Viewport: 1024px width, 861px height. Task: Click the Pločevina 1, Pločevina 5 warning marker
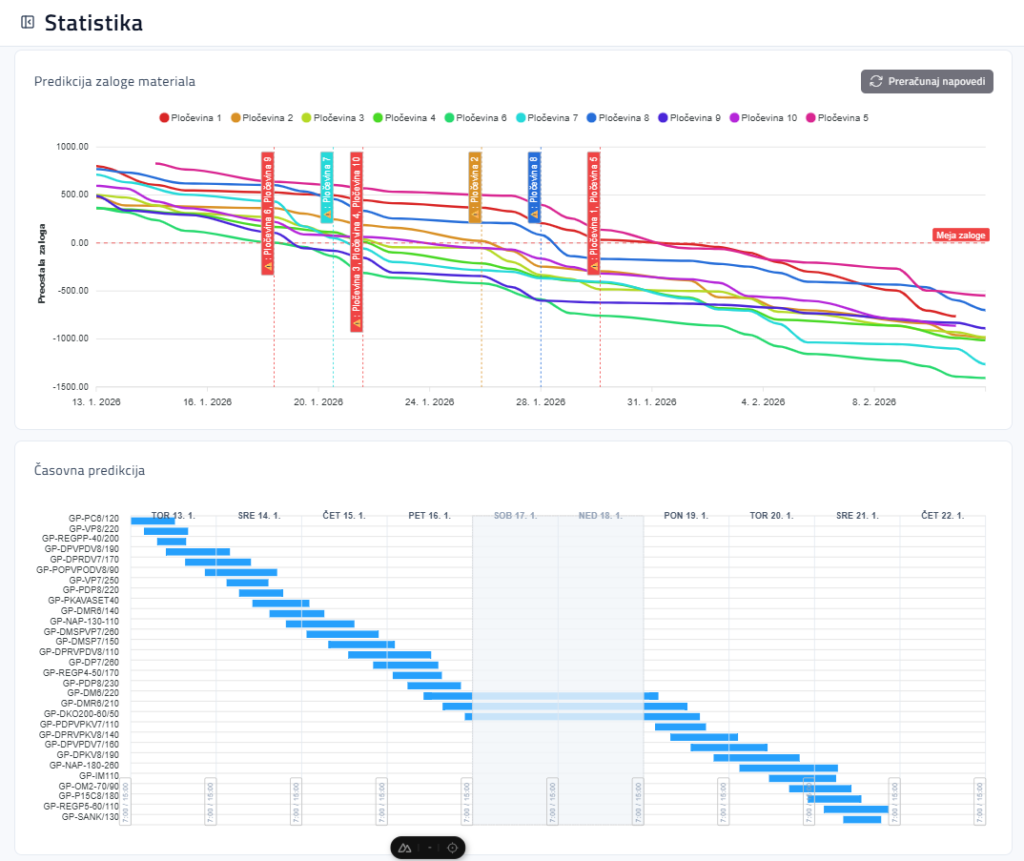pyautogui.click(x=594, y=213)
